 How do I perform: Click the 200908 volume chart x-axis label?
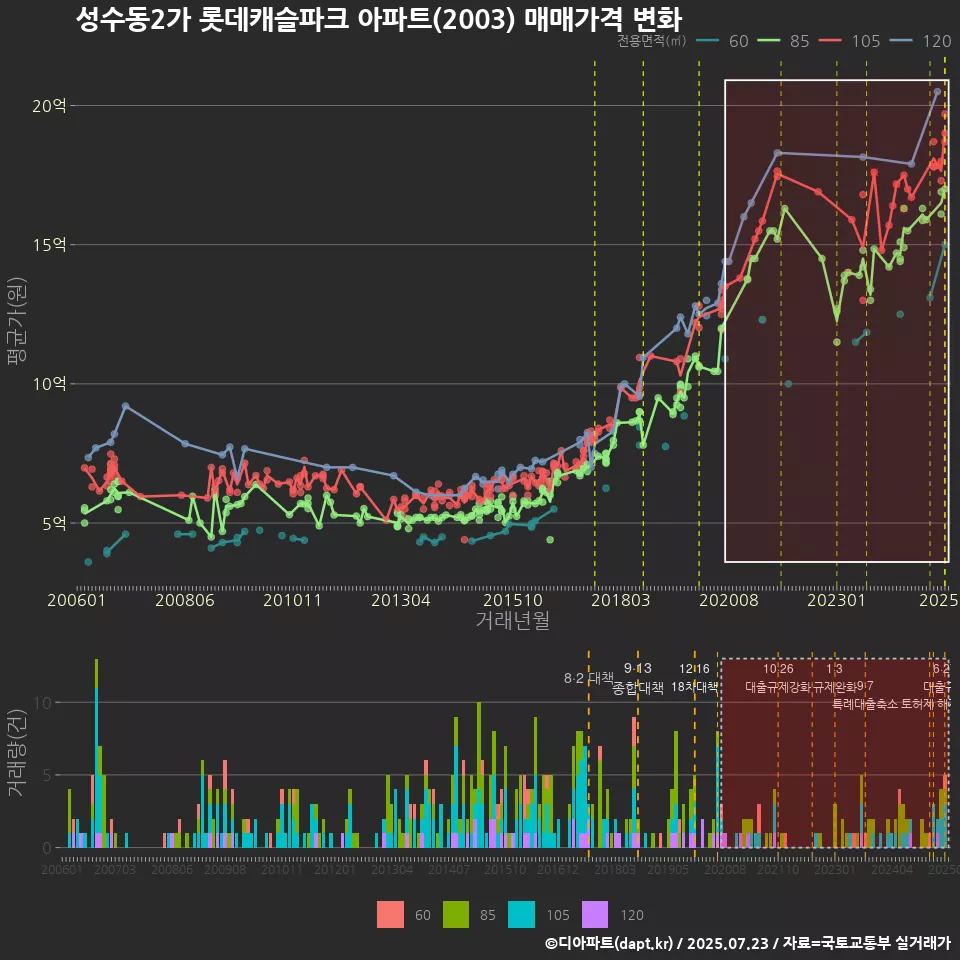click(225, 869)
